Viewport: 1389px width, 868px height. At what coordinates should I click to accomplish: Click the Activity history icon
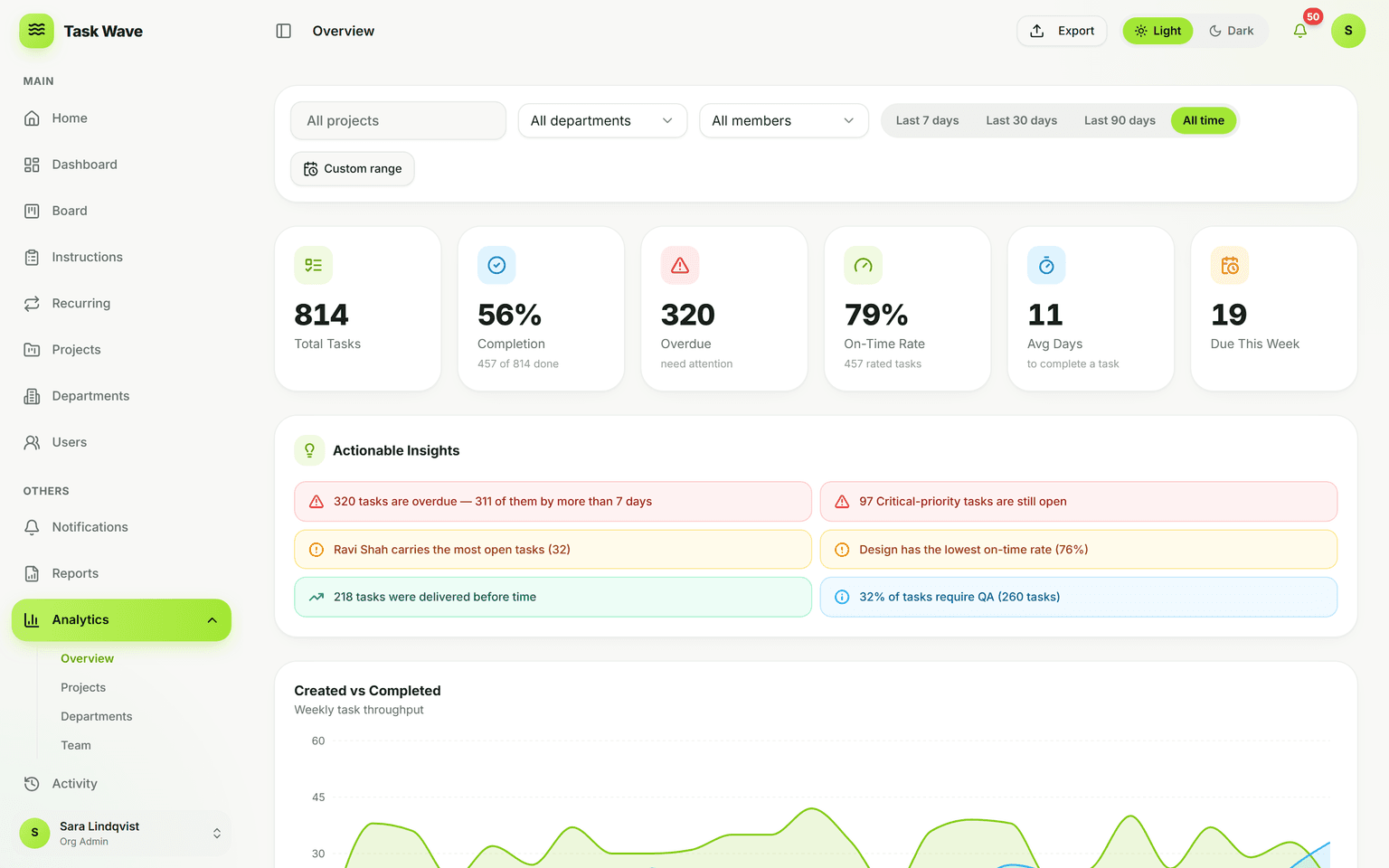pos(32,784)
